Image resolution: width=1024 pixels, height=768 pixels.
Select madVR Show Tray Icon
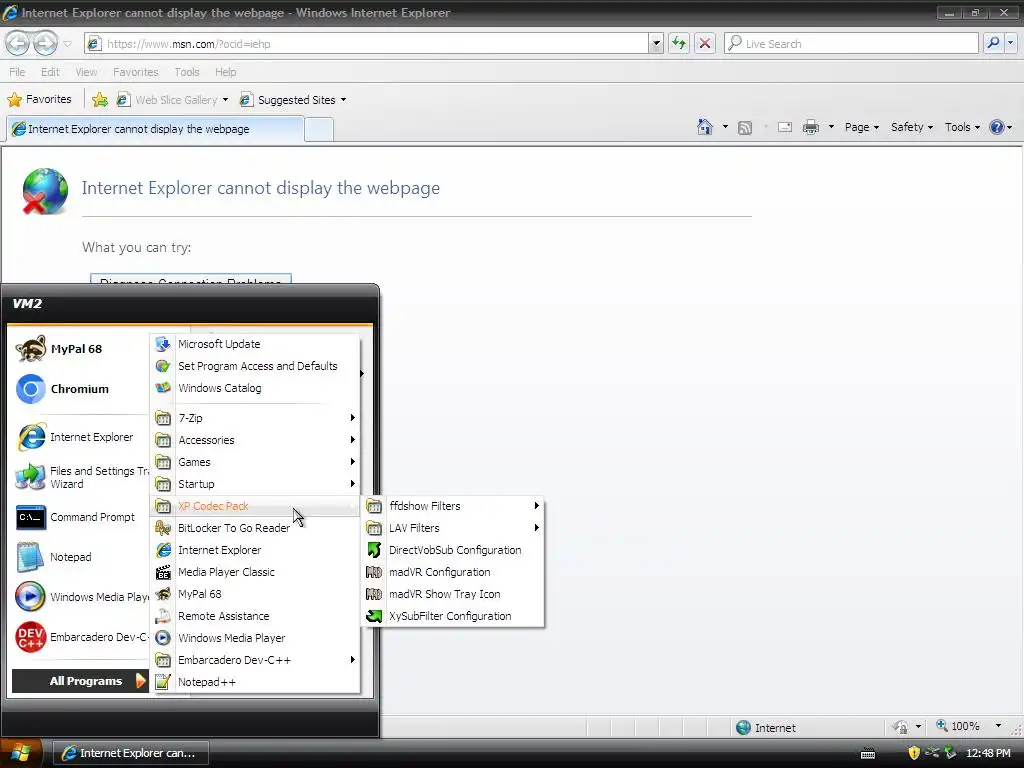click(453, 594)
